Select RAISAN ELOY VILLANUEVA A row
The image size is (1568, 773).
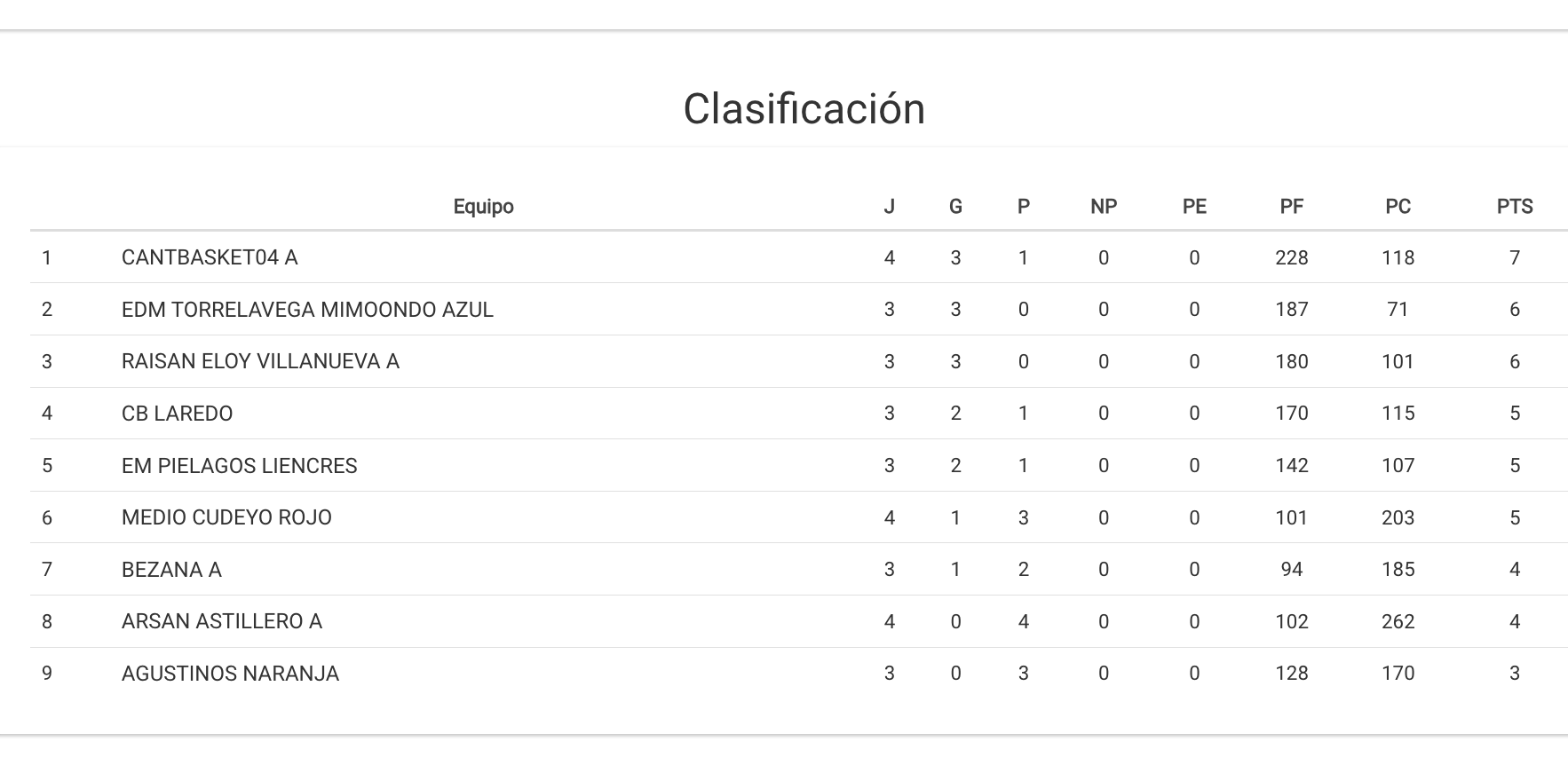point(260,362)
